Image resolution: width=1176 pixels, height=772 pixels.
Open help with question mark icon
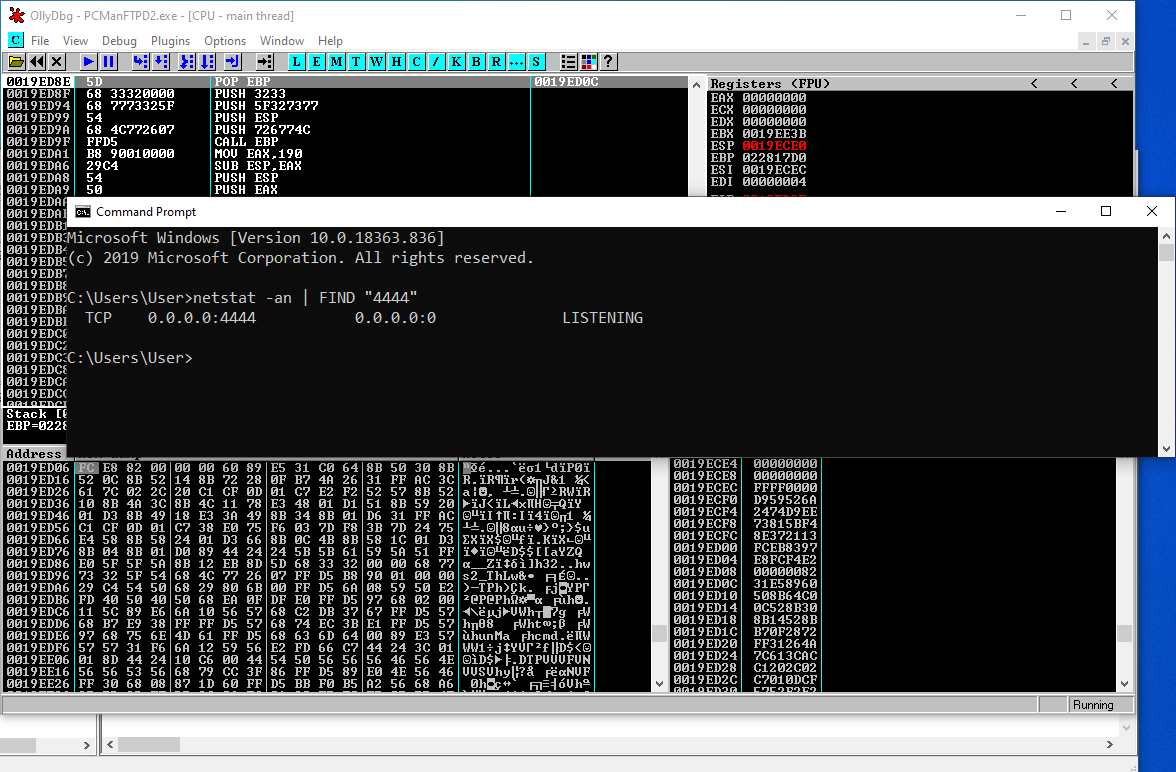(608, 62)
